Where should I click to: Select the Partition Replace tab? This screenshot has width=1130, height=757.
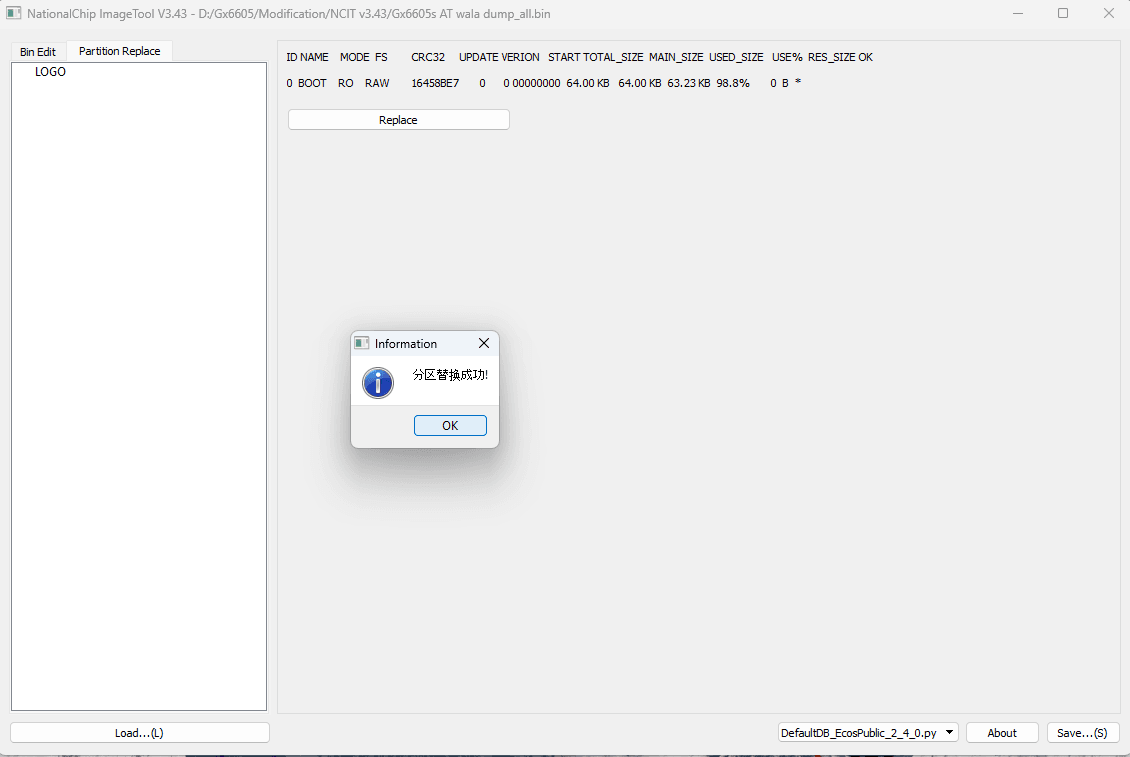point(119,50)
